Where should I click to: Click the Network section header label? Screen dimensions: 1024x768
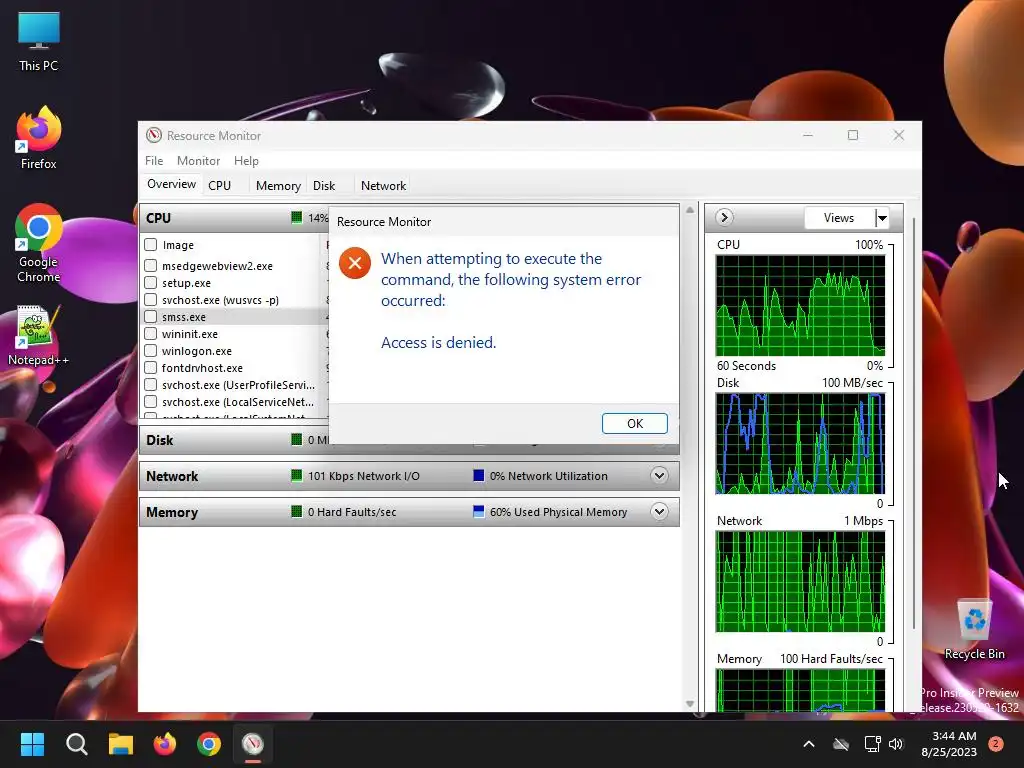(172, 476)
